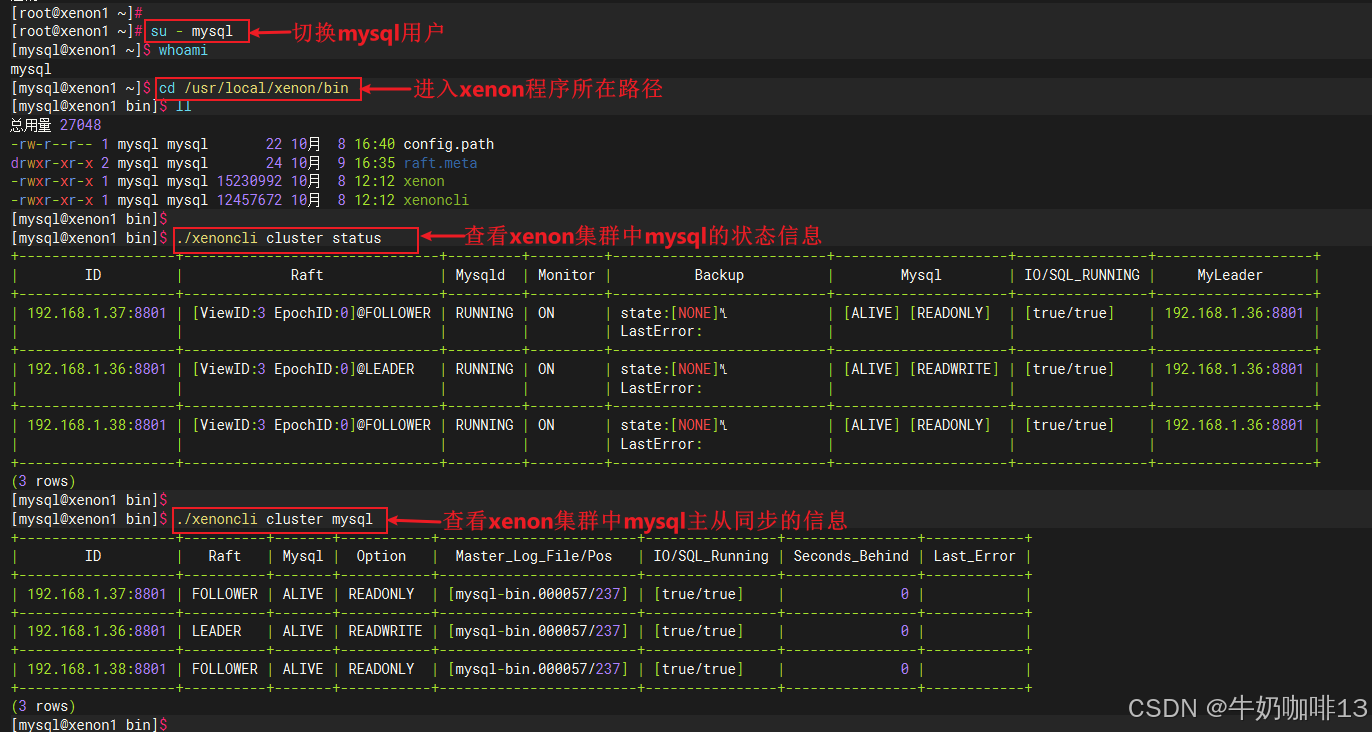Click the IO/SQL_RUNNING header in status table
Screen dimensions: 1372x732
click(x=1081, y=275)
